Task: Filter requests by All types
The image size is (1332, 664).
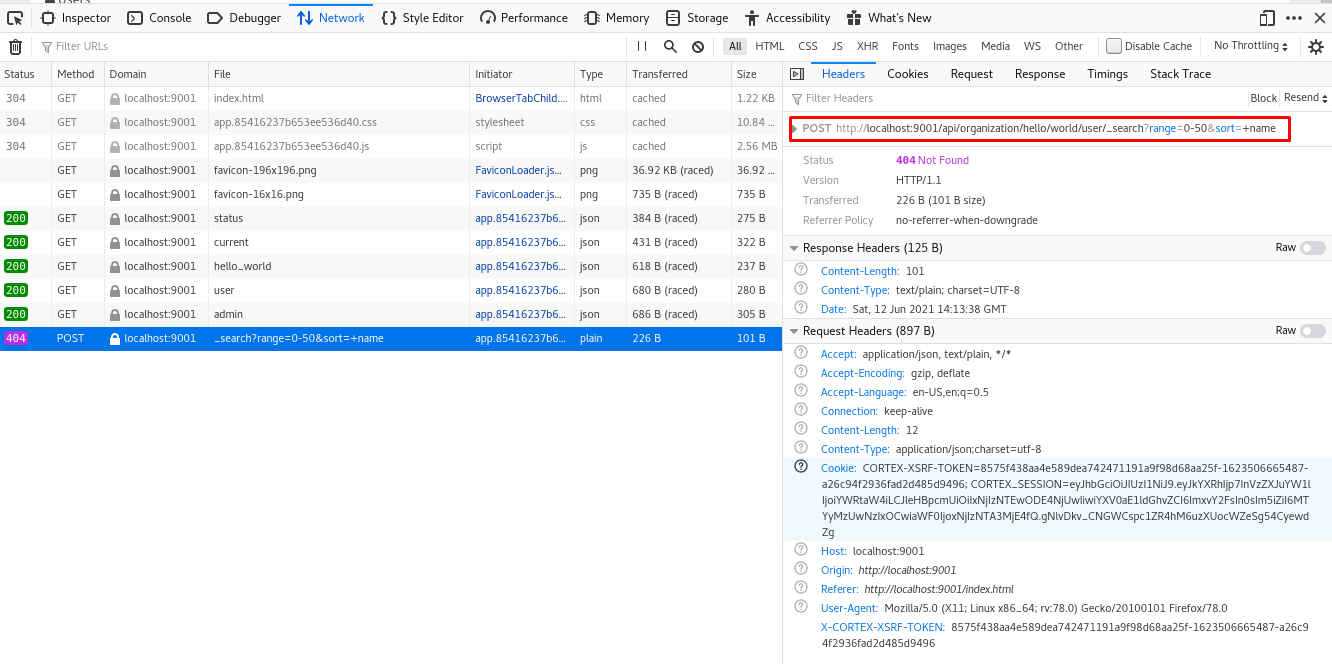Action: click(736, 46)
